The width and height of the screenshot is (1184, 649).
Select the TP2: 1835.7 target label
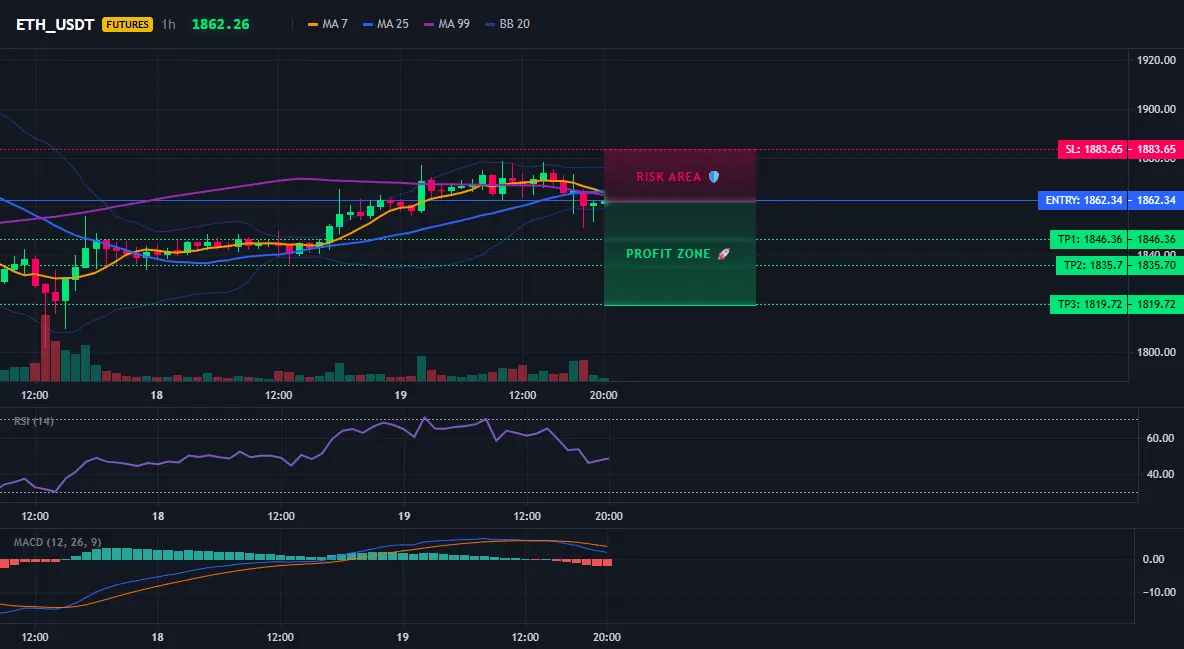(1092, 265)
